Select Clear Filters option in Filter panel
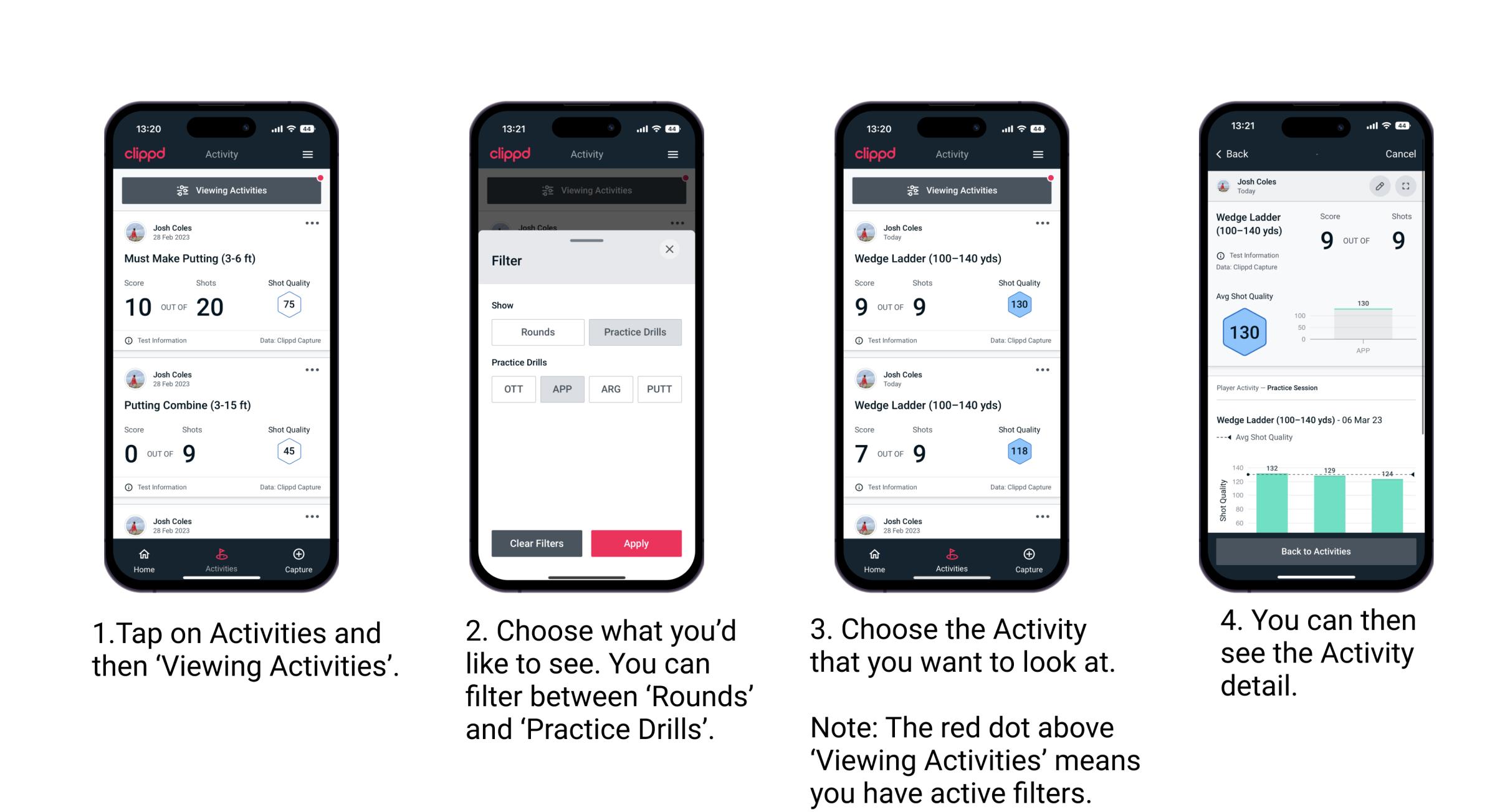The height and width of the screenshot is (812, 1510). coord(536,542)
